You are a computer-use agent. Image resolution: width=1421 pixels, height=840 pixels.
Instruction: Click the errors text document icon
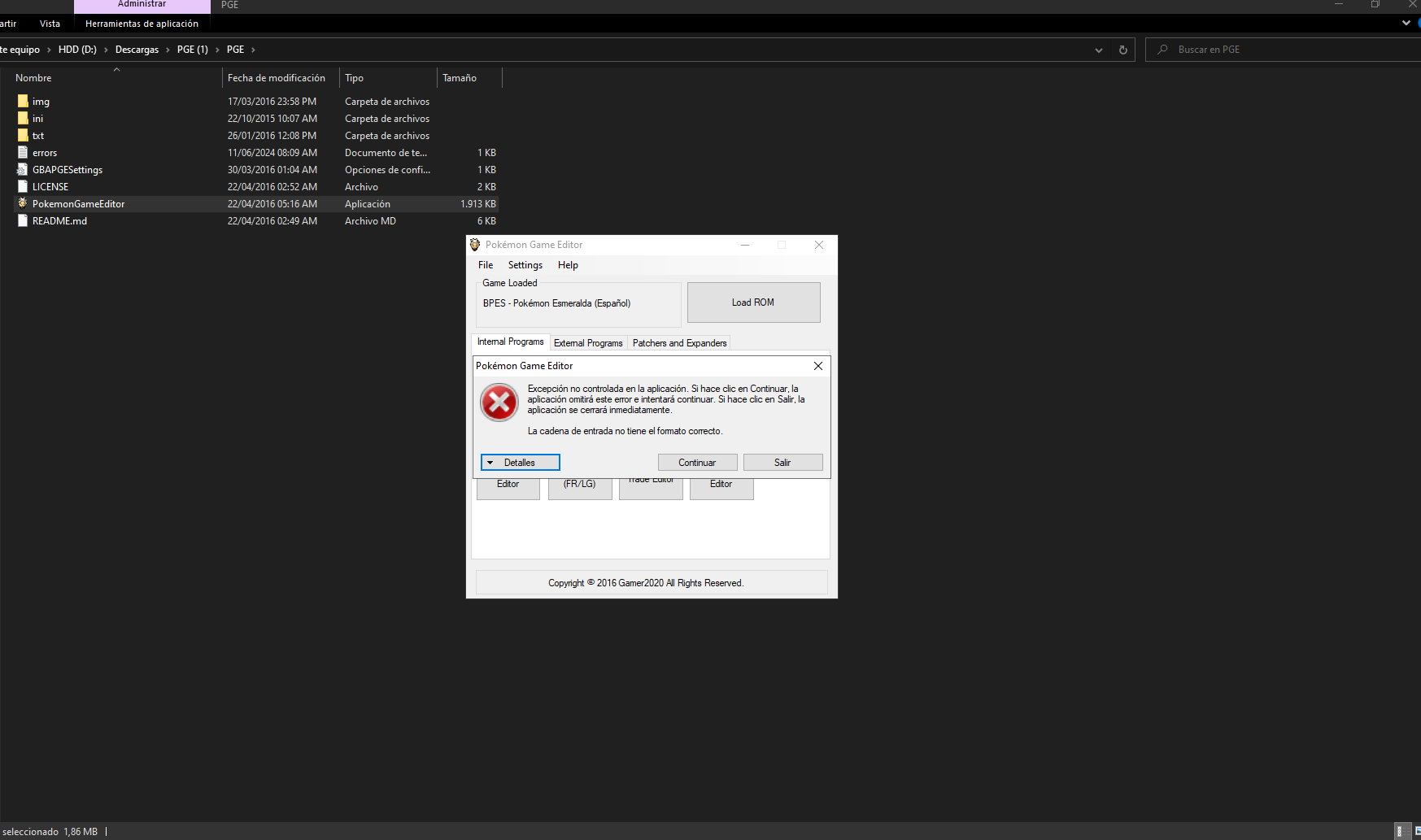pyautogui.click(x=23, y=153)
